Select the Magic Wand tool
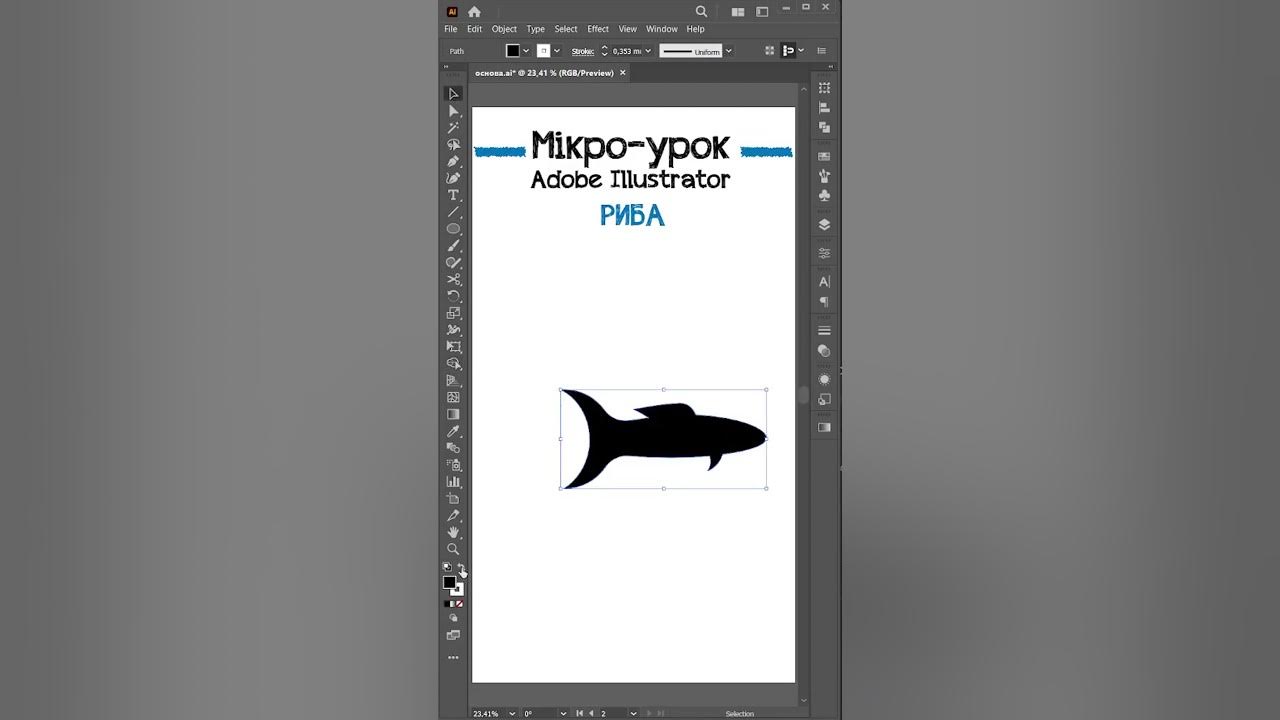The image size is (1280, 720). click(x=453, y=128)
